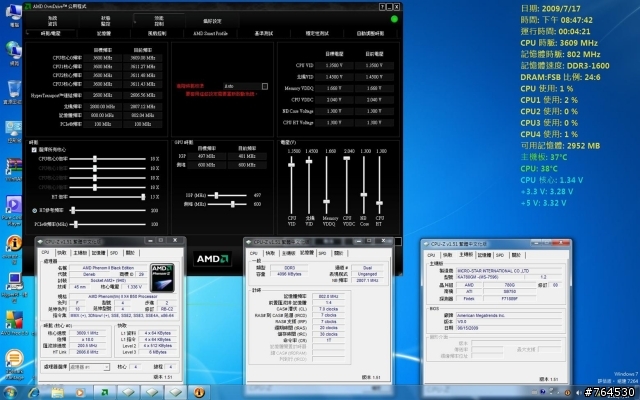
Task: Click the CPU VID target voltage field
Action: coord(334,65)
